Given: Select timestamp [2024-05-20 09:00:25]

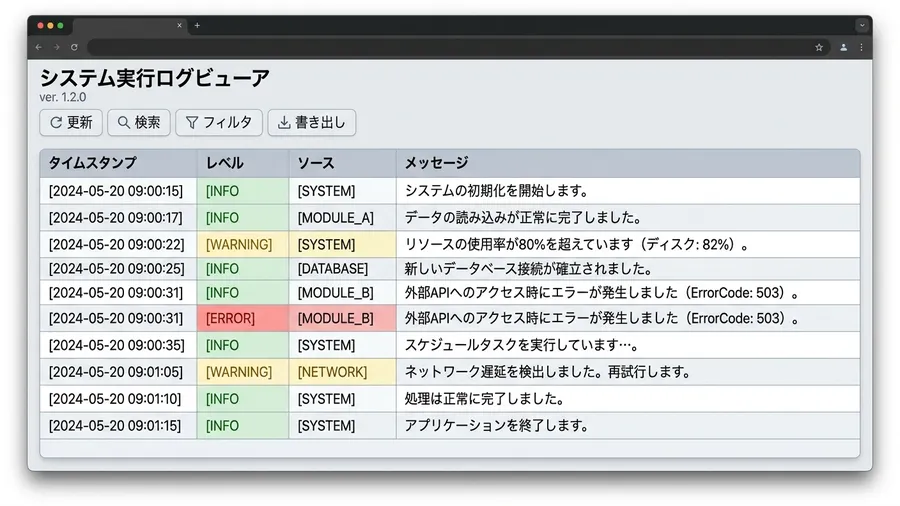Looking at the screenshot, I should (x=117, y=268).
